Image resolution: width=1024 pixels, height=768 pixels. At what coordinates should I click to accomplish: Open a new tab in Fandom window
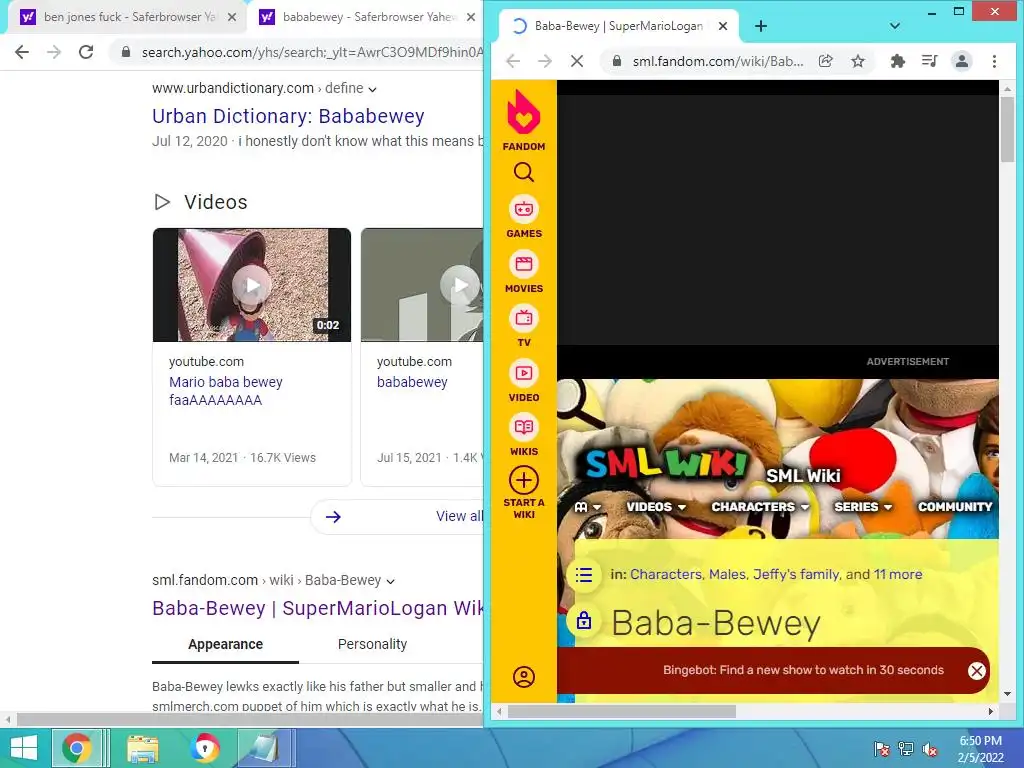[761, 26]
